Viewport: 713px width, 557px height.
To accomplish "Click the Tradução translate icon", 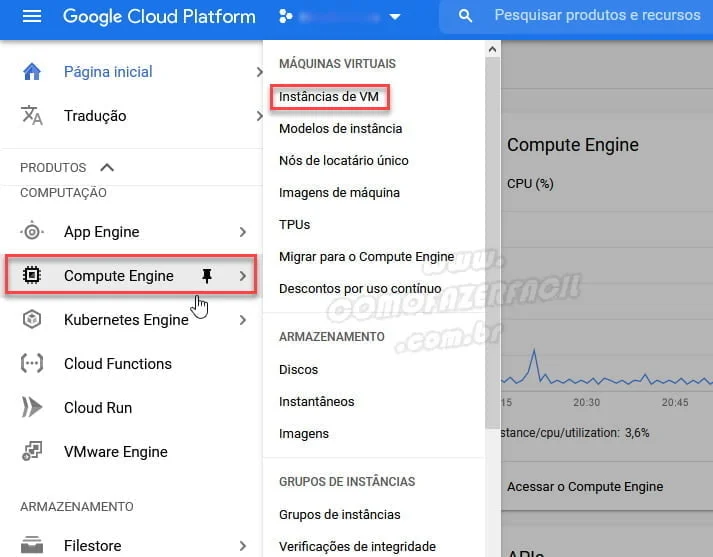I will 32,116.
